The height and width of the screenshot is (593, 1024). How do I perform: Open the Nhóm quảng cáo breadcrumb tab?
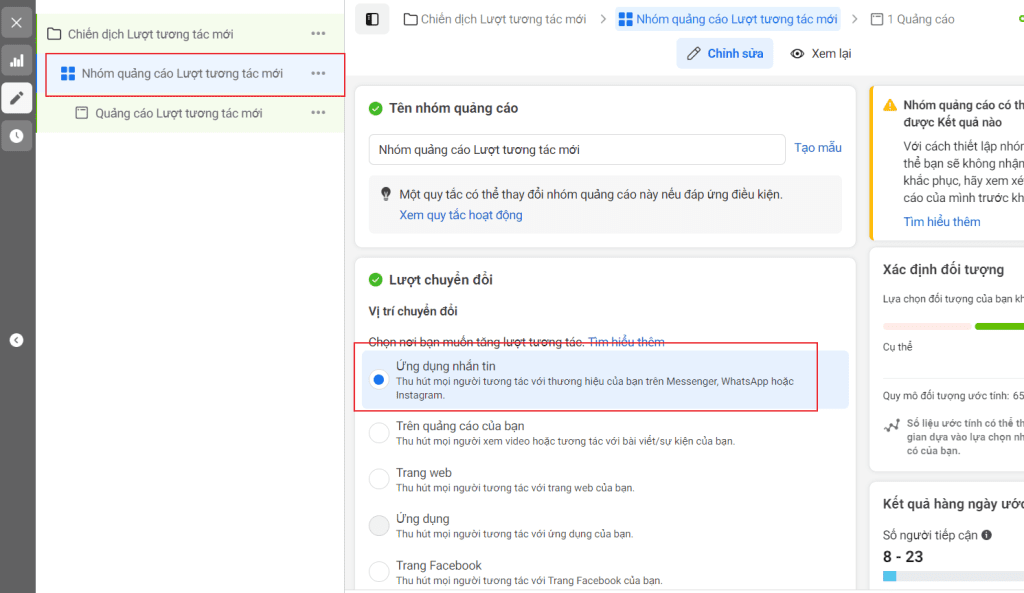[x=728, y=20]
